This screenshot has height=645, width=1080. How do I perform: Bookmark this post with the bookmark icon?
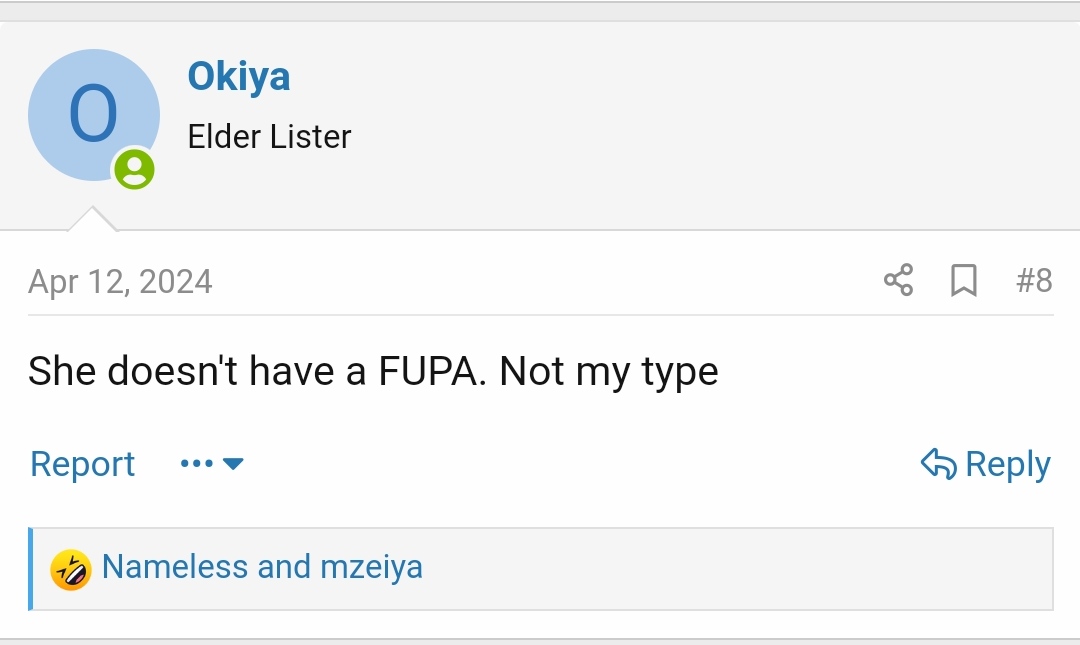(x=964, y=280)
